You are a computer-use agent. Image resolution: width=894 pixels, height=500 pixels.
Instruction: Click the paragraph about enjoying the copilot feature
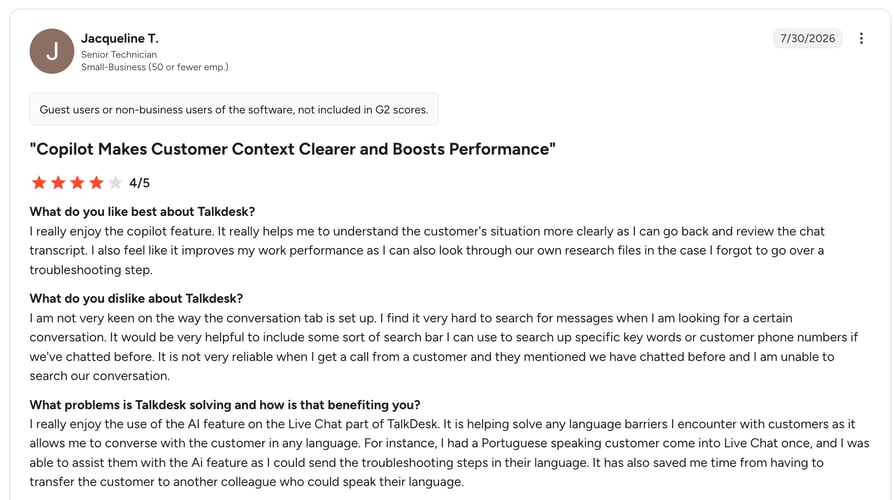coord(427,250)
